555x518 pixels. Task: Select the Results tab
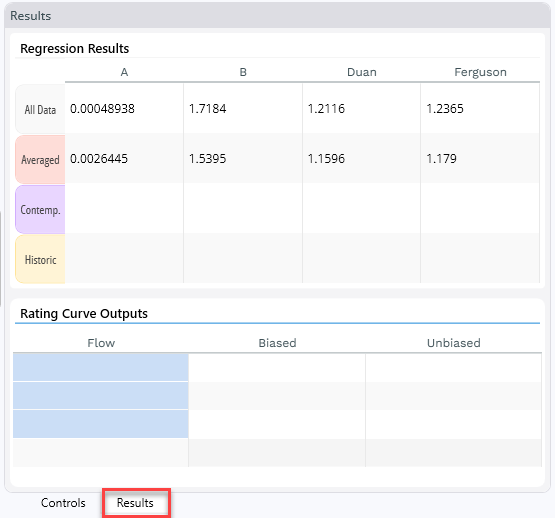click(x=135, y=502)
